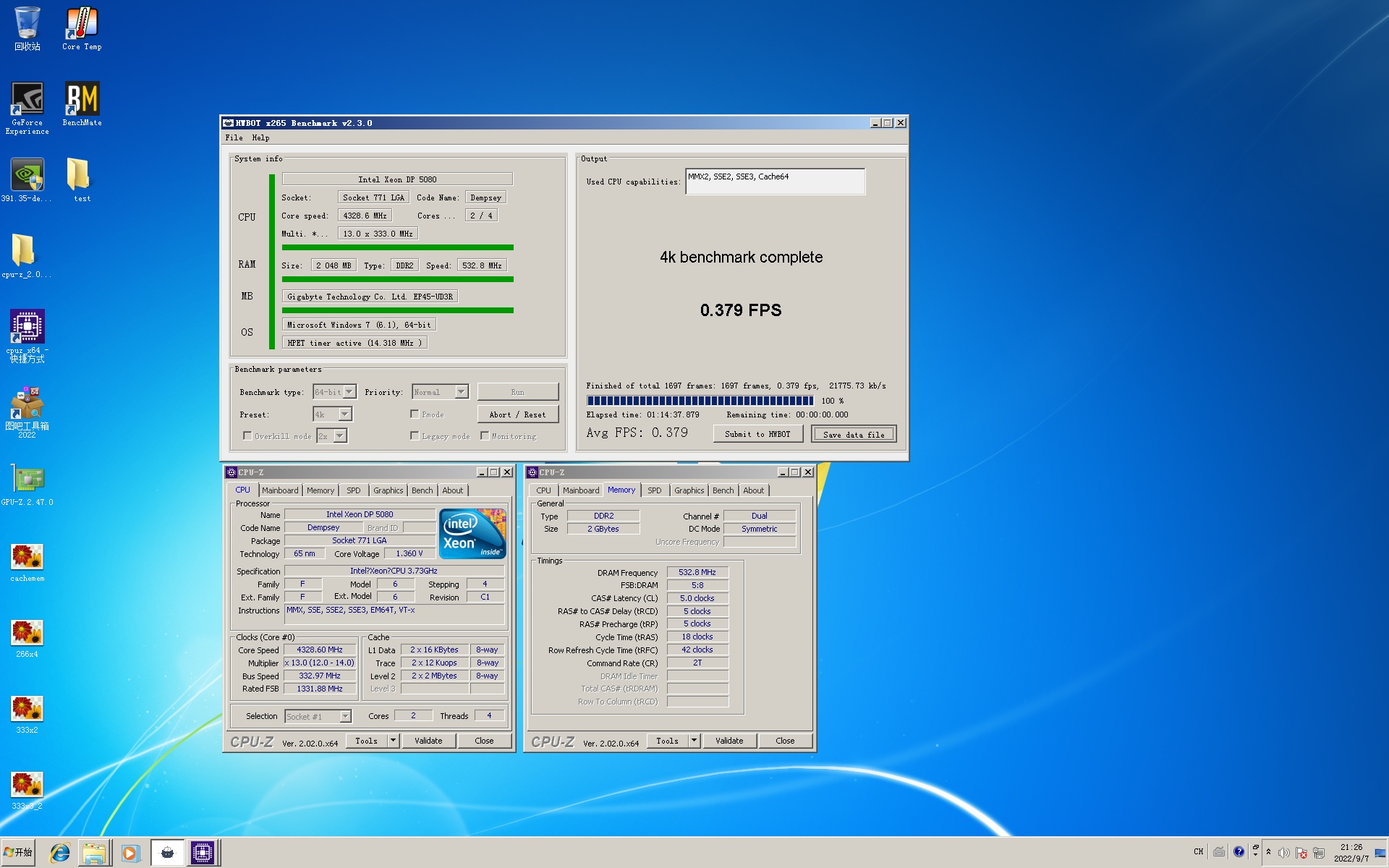
Task: Show hidden tray icons
Action: 1268,851
